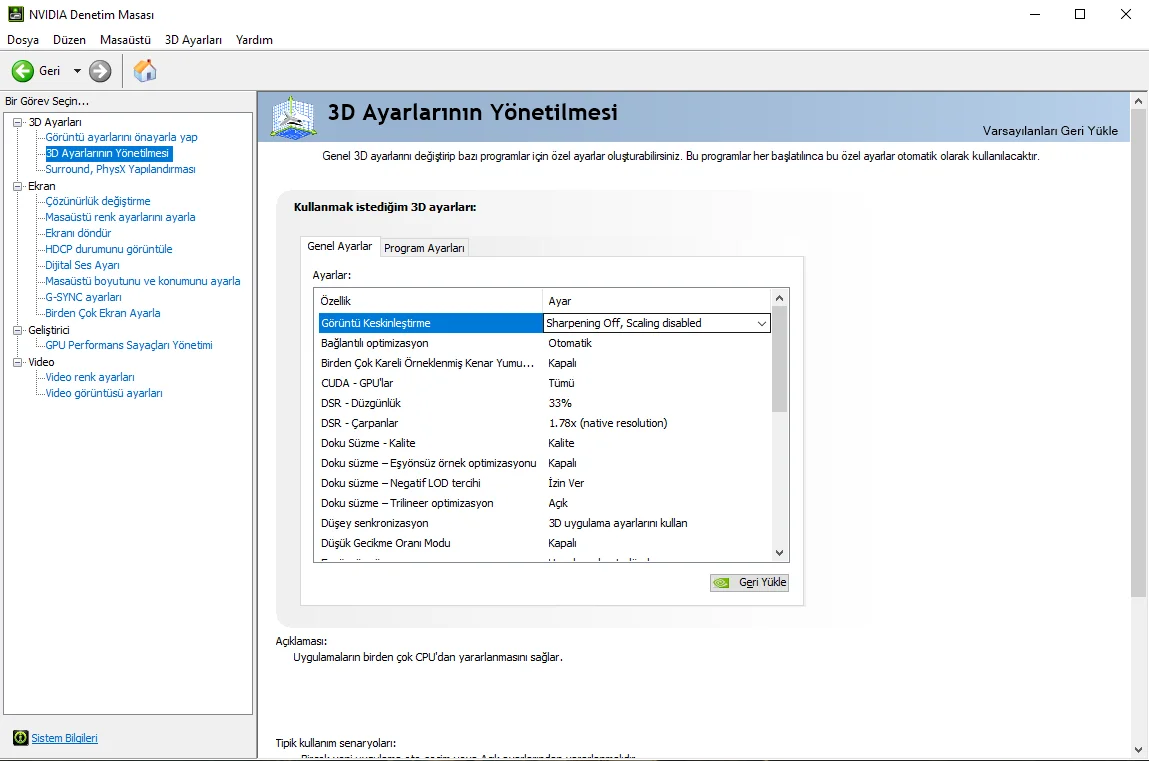
Task: Open GPU Performans Sayaçları Yönetimi
Action: pos(129,345)
